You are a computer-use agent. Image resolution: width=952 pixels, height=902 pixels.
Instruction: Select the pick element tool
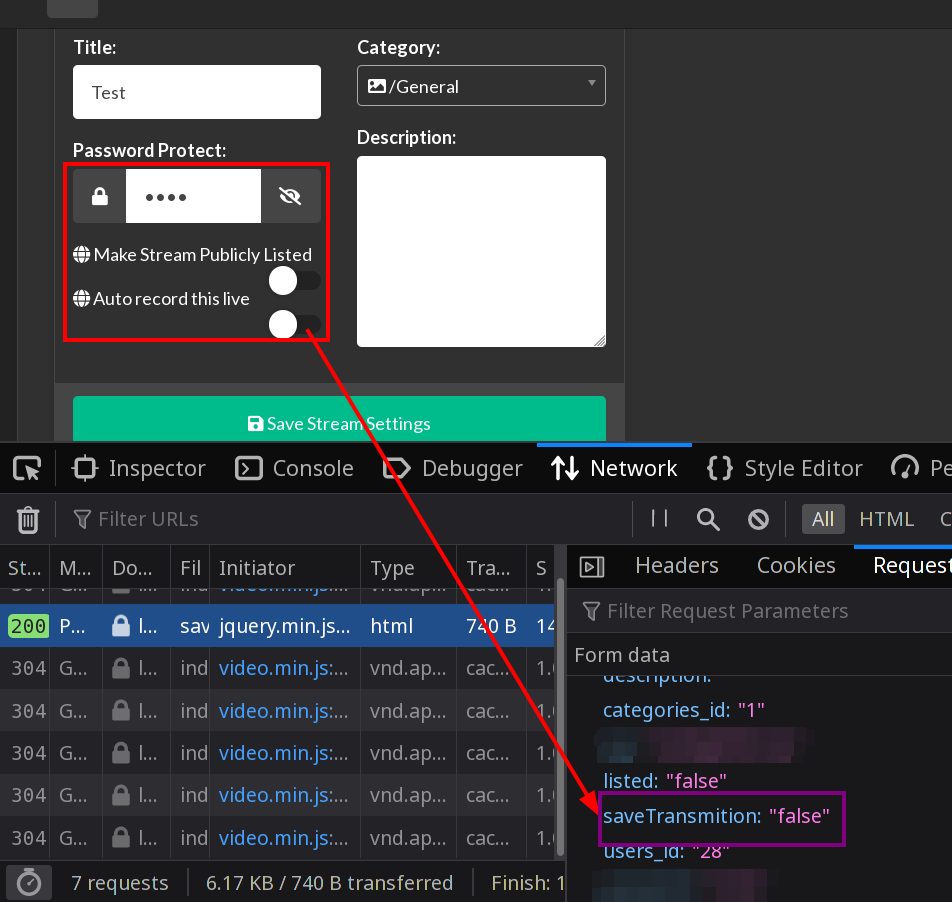(x=27, y=468)
